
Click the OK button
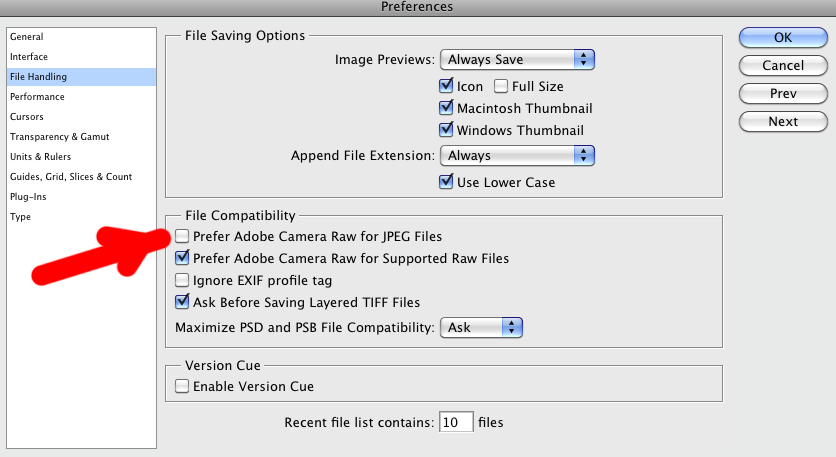click(x=783, y=37)
